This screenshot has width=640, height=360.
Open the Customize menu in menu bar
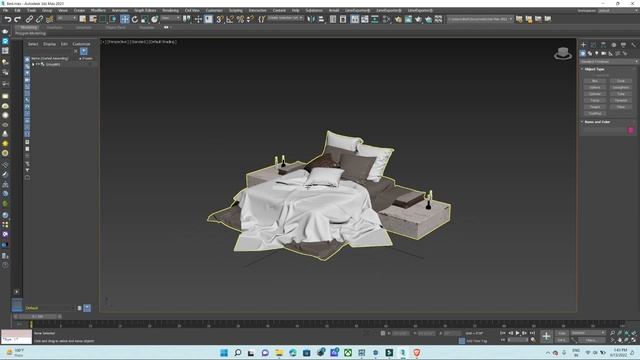(x=214, y=11)
